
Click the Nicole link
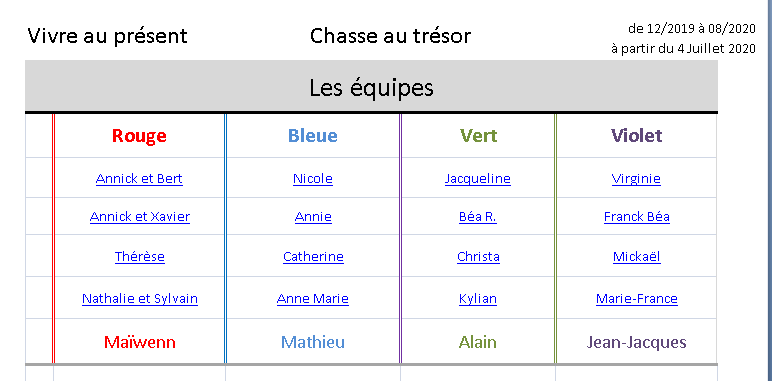tap(313, 178)
